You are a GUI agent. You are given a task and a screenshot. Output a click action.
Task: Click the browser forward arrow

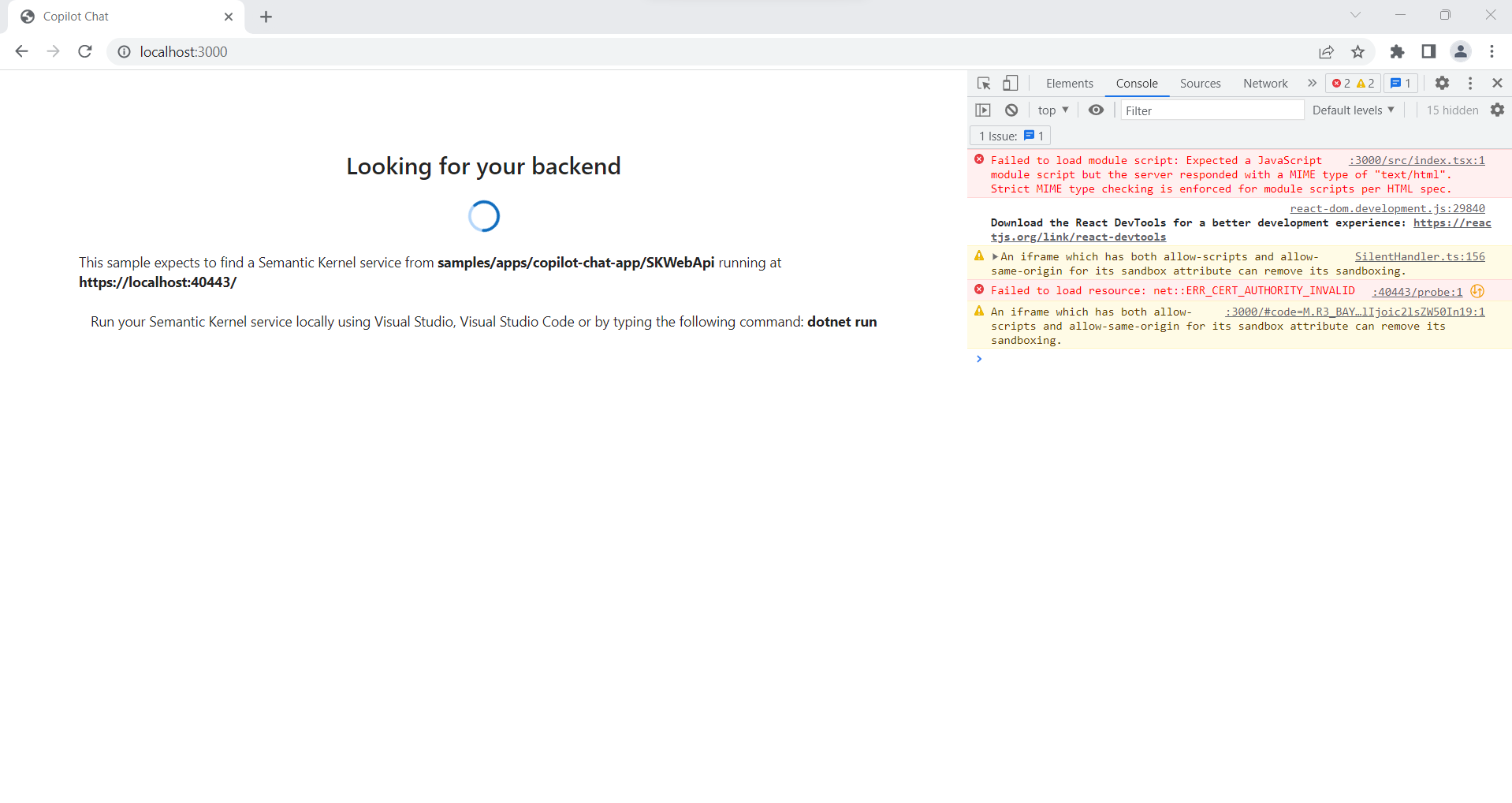tap(53, 51)
